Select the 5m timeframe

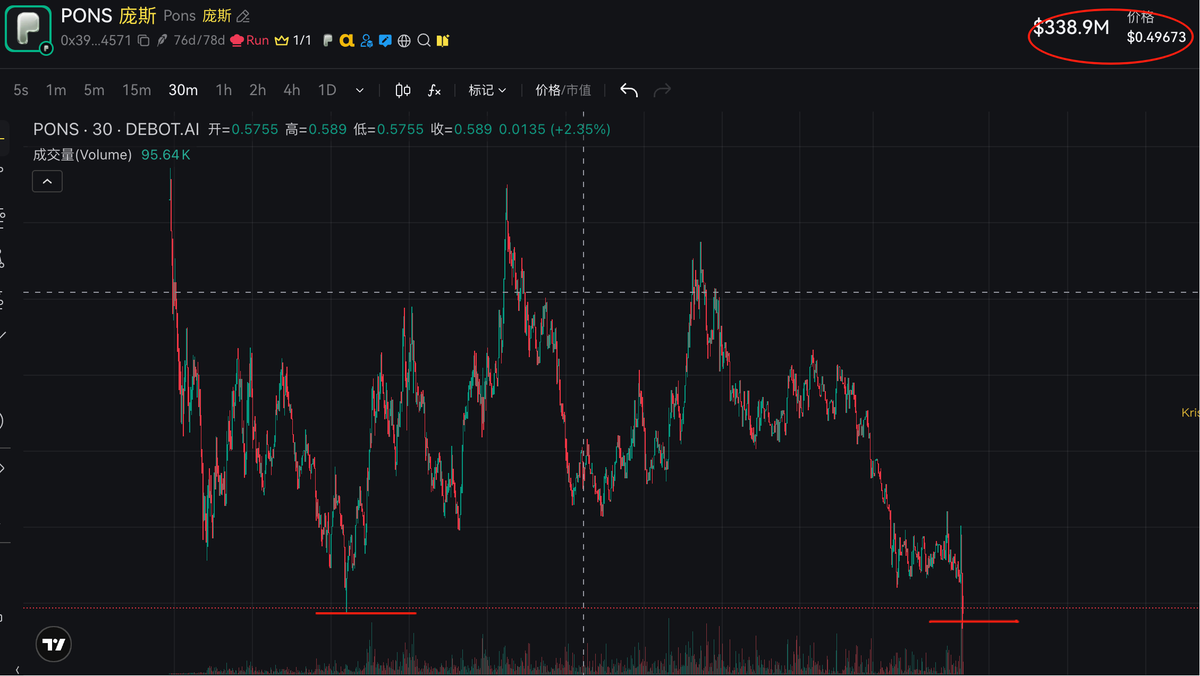[x=94, y=90]
